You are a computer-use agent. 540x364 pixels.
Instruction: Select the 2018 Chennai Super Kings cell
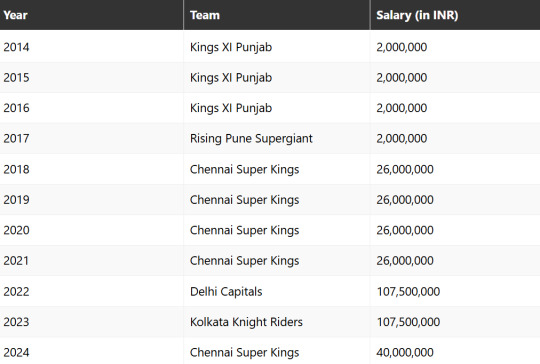[x=244, y=169]
